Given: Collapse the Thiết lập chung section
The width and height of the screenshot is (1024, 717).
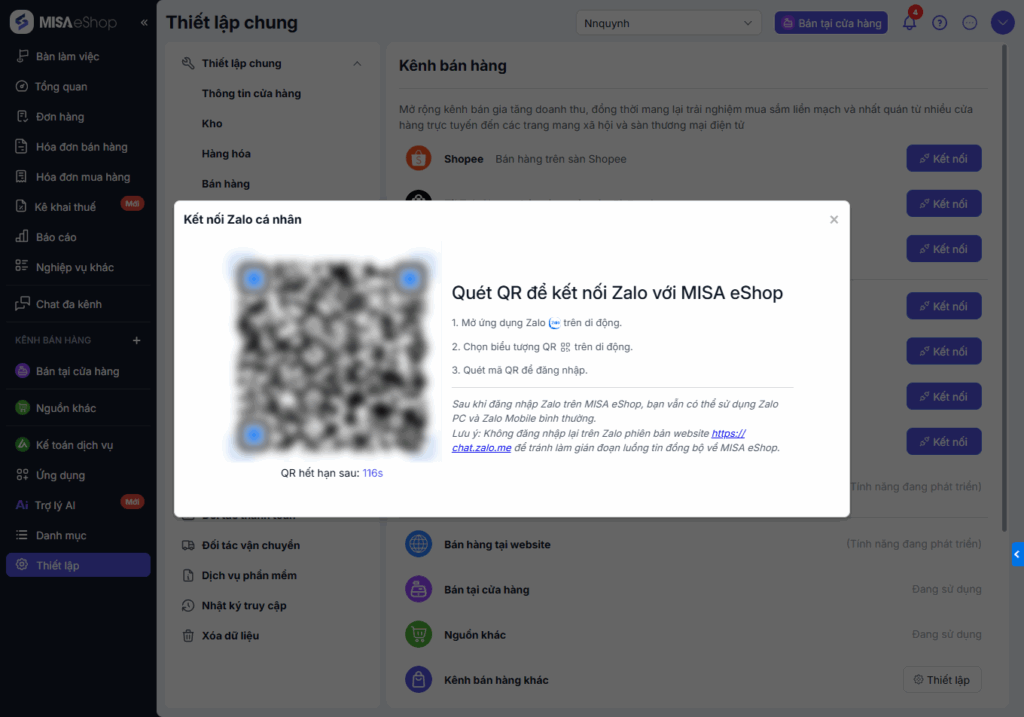Looking at the screenshot, I should coord(357,64).
